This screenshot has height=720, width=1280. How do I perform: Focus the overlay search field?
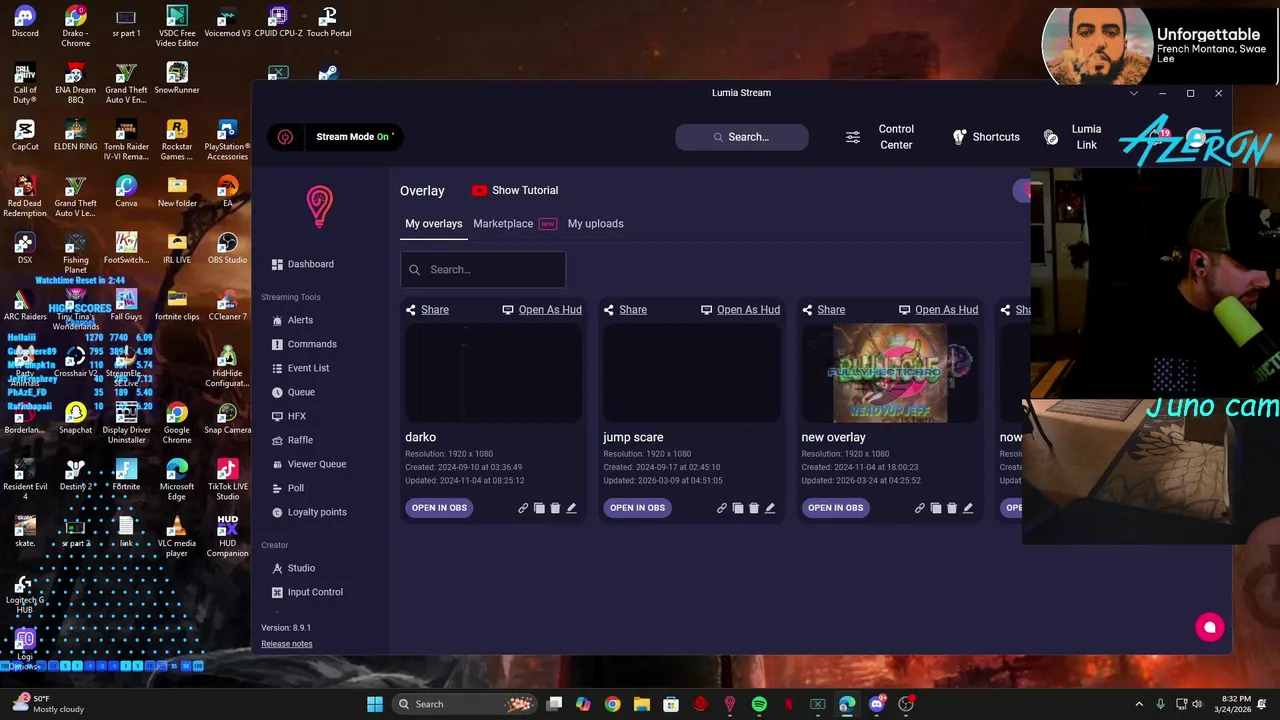483,270
